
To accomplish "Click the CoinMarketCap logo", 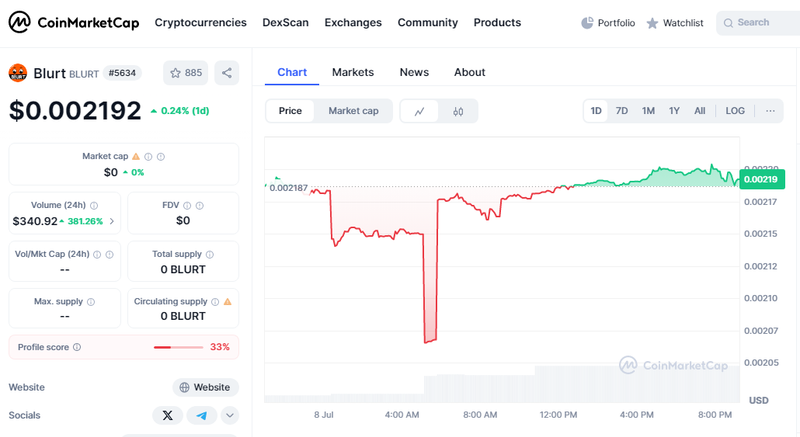I will click(x=74, y=22).
